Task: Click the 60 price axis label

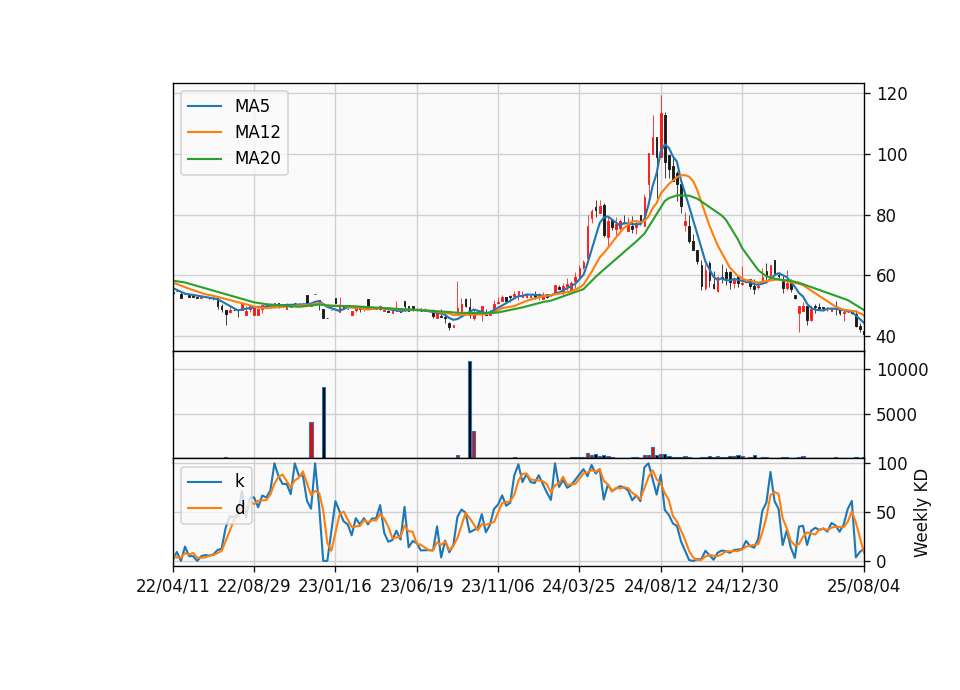Action: coord(887,276)
